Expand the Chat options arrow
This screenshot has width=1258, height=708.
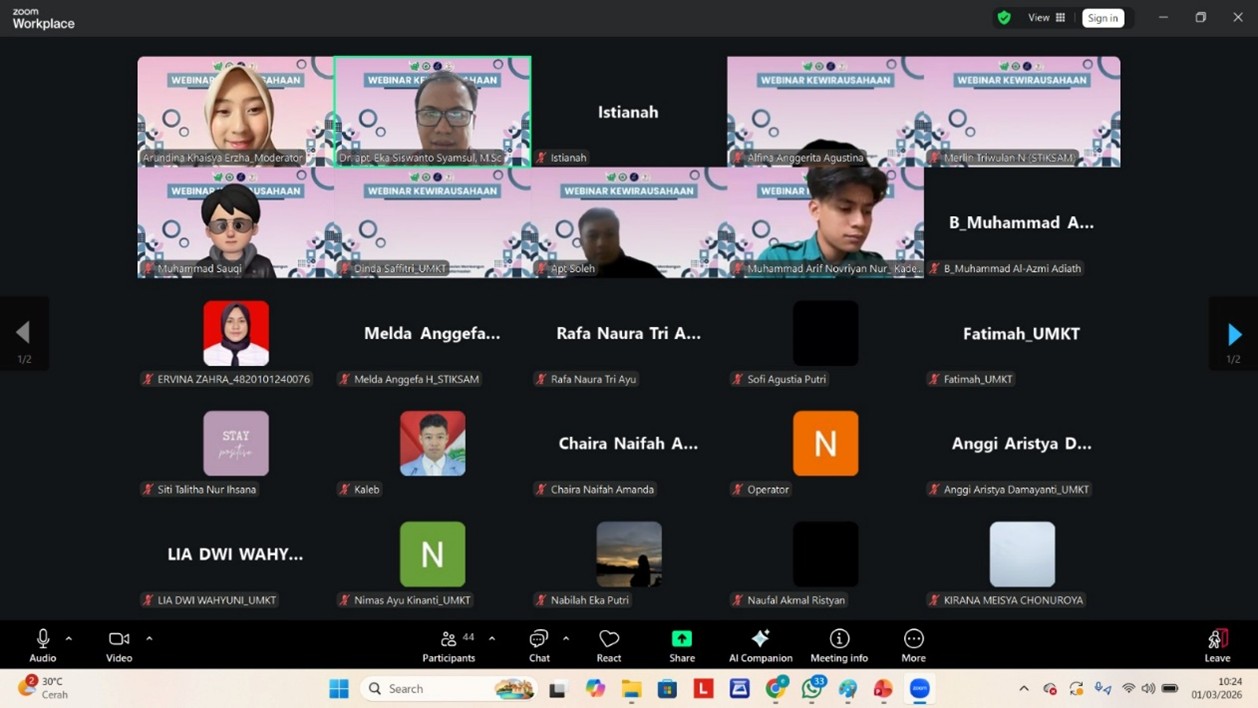pos(566,638)
